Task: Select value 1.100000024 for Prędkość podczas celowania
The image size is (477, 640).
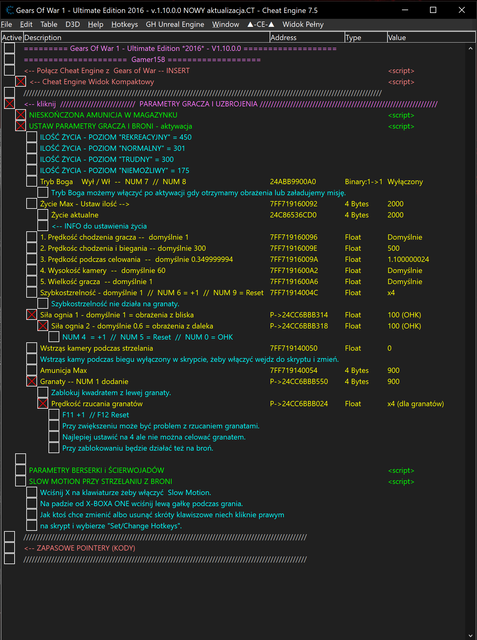Action: pyautogui.click(x=408, y=259)
